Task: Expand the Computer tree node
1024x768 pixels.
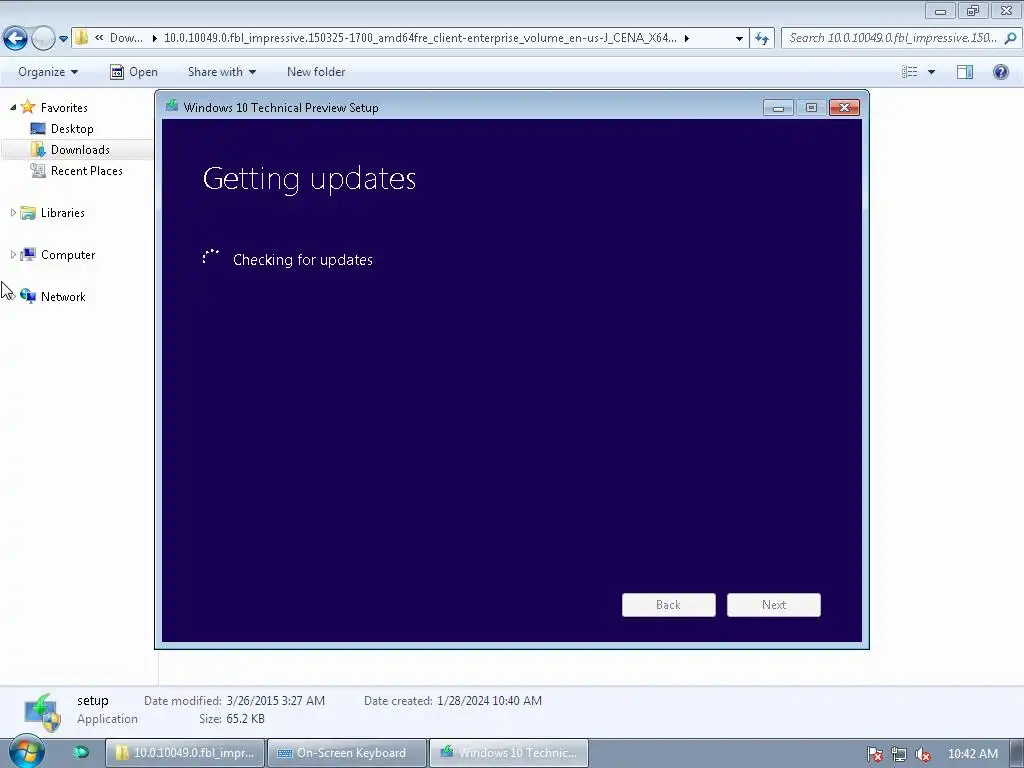Action: tap(12, 255)
